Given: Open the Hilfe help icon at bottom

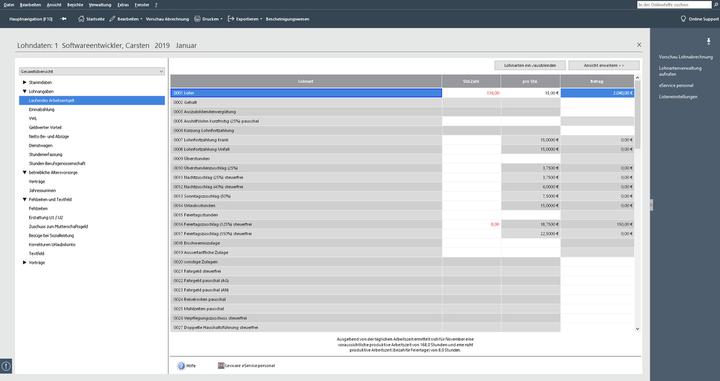Looking at the screenshot, I should [x=181, y=366].
